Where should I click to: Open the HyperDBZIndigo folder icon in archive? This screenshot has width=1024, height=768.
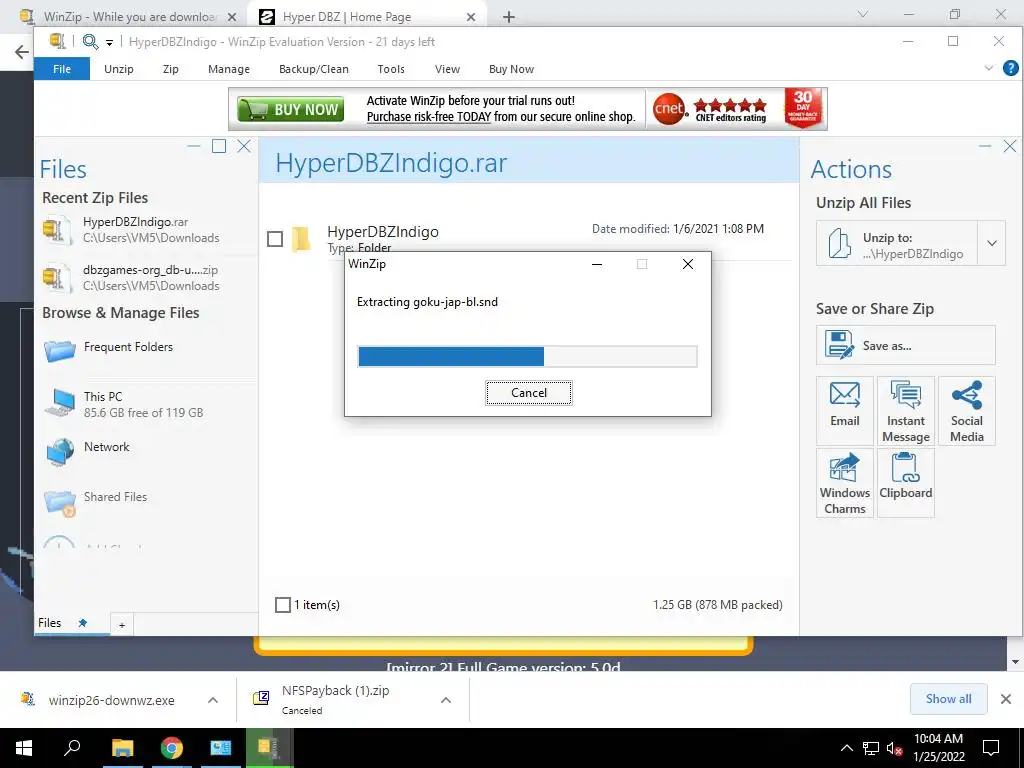(300, 239)
